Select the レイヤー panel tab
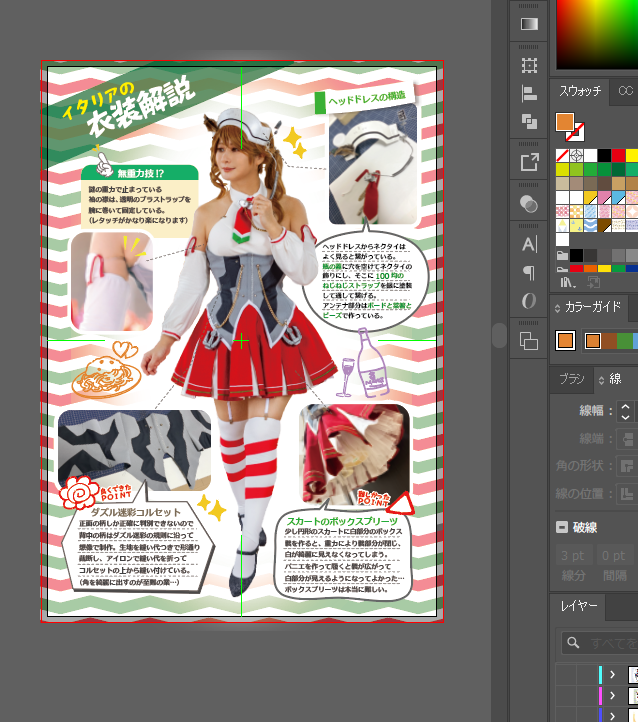The image size is (638, 722). pos(580,606)
